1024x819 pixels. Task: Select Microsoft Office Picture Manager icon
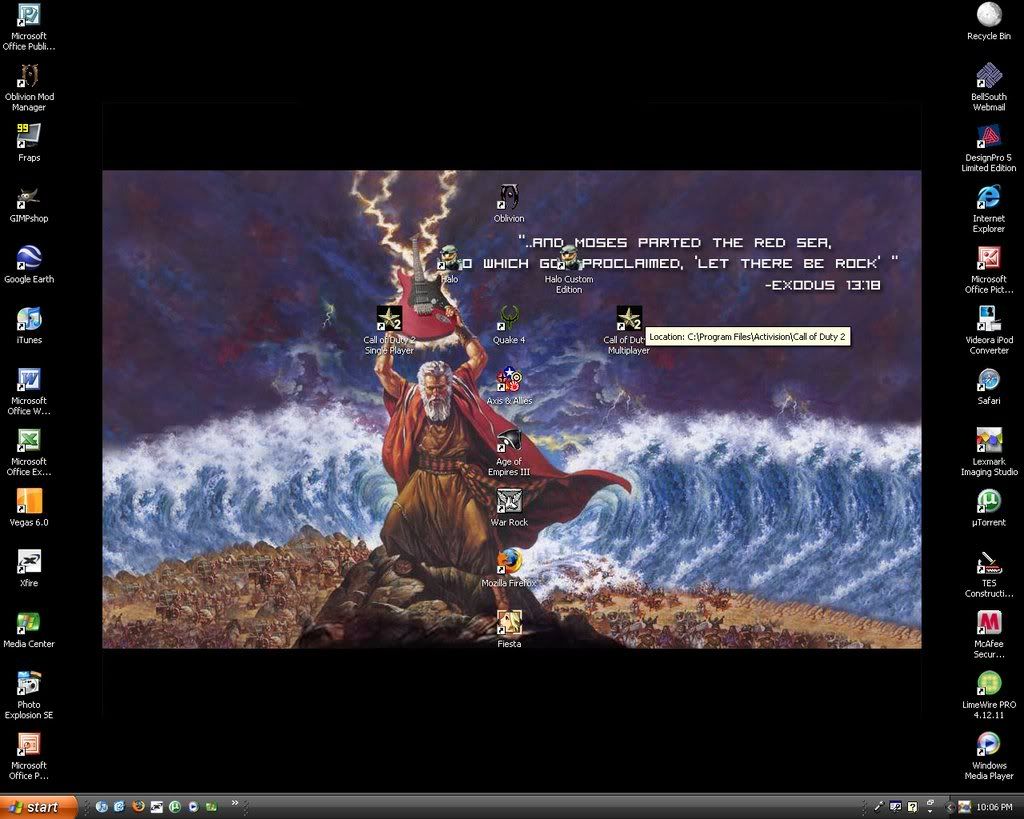[x=989, y=270]
